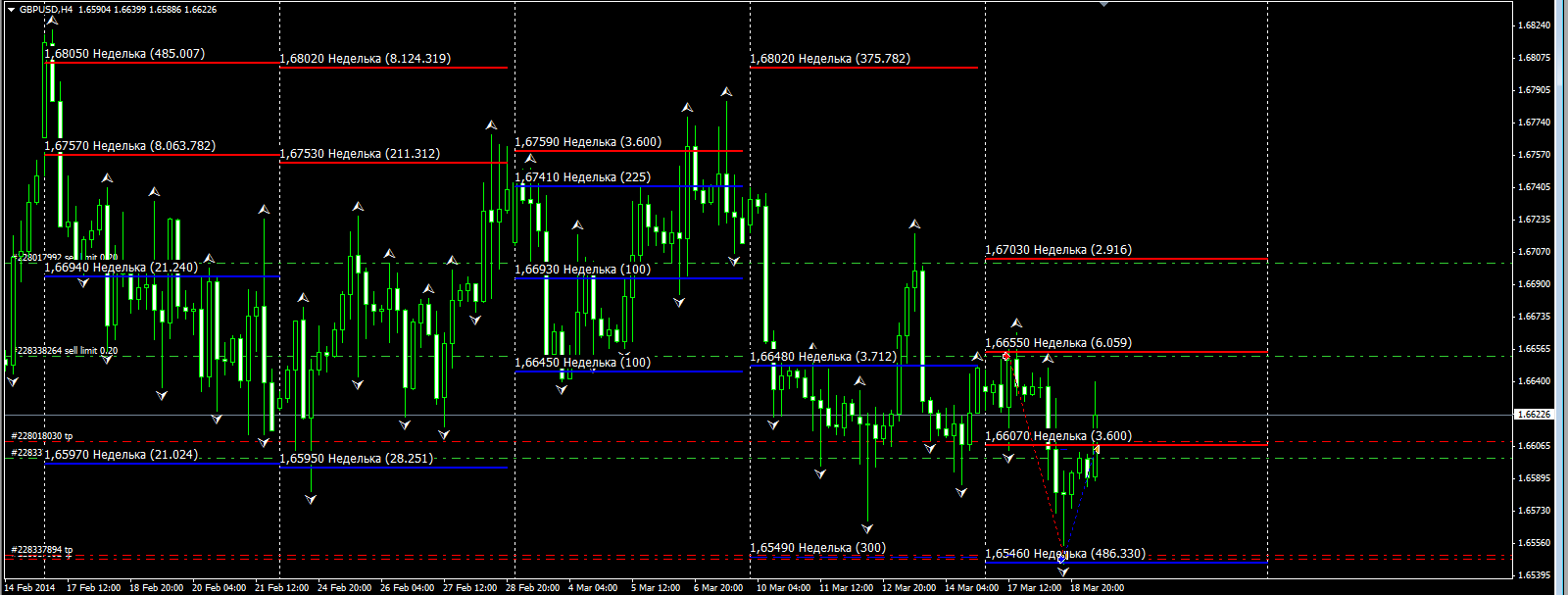Select label '1,66550 Неделька (6.059)'
This screenshot has width=1568, height=595.
[1058, 343]
